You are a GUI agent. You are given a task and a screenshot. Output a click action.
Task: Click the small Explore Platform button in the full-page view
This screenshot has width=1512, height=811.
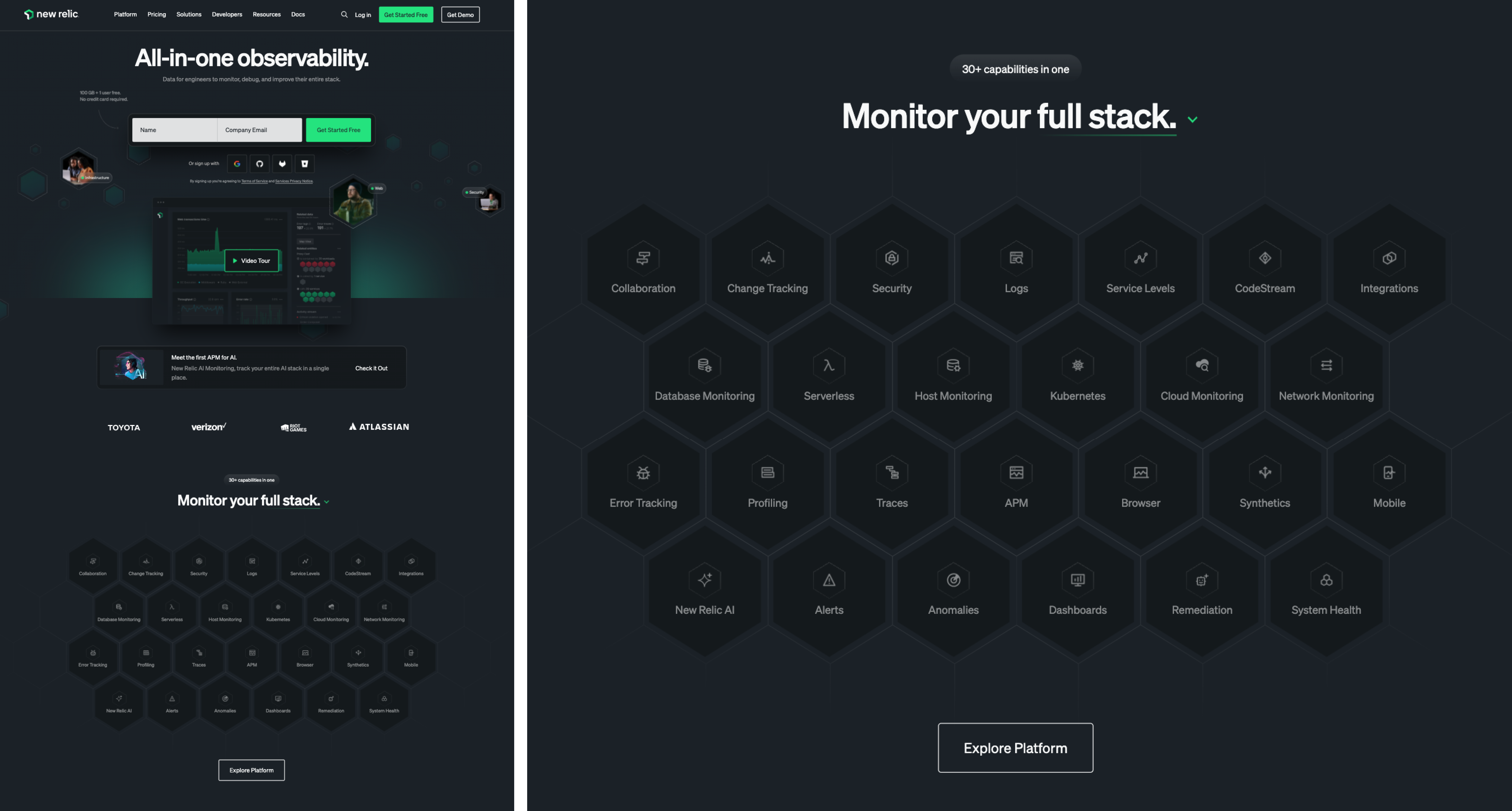pyautogui.click(x=251, y=770)
